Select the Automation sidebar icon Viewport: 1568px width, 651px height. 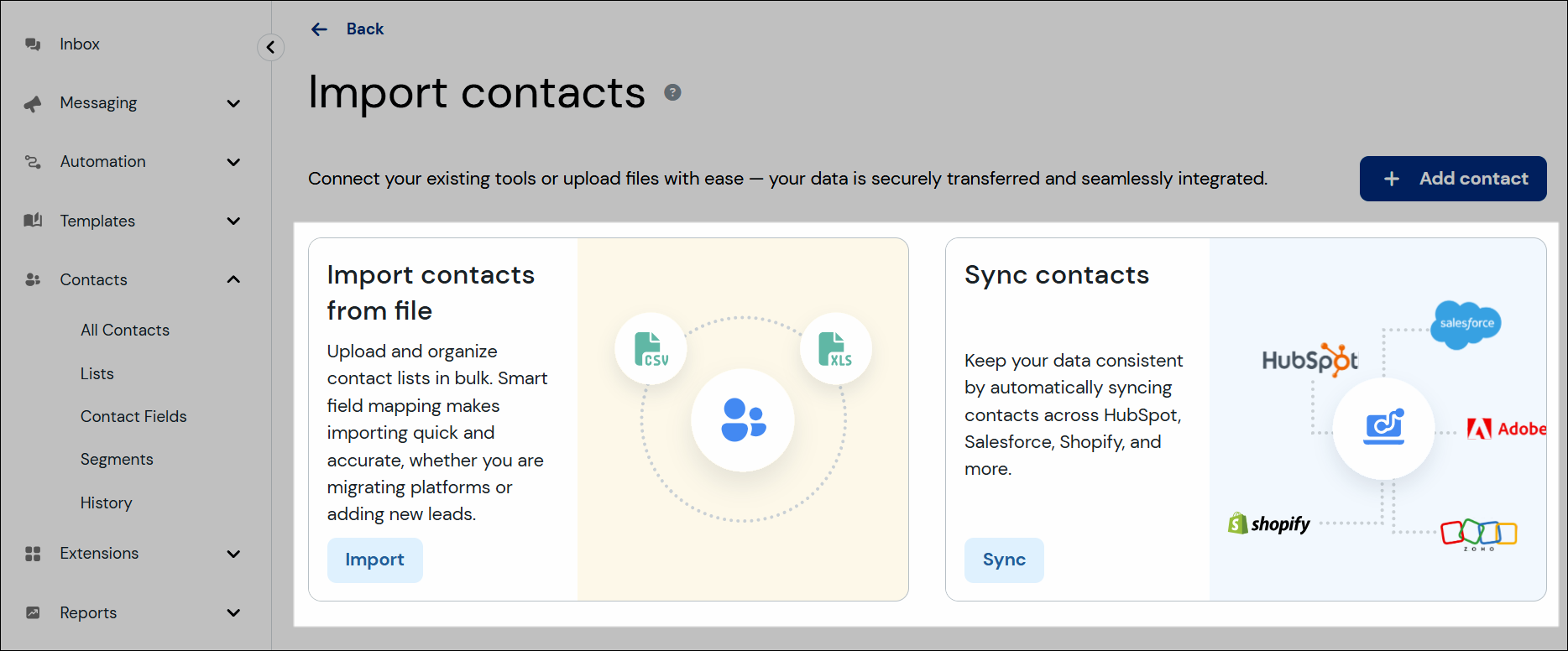click(32, 161)
